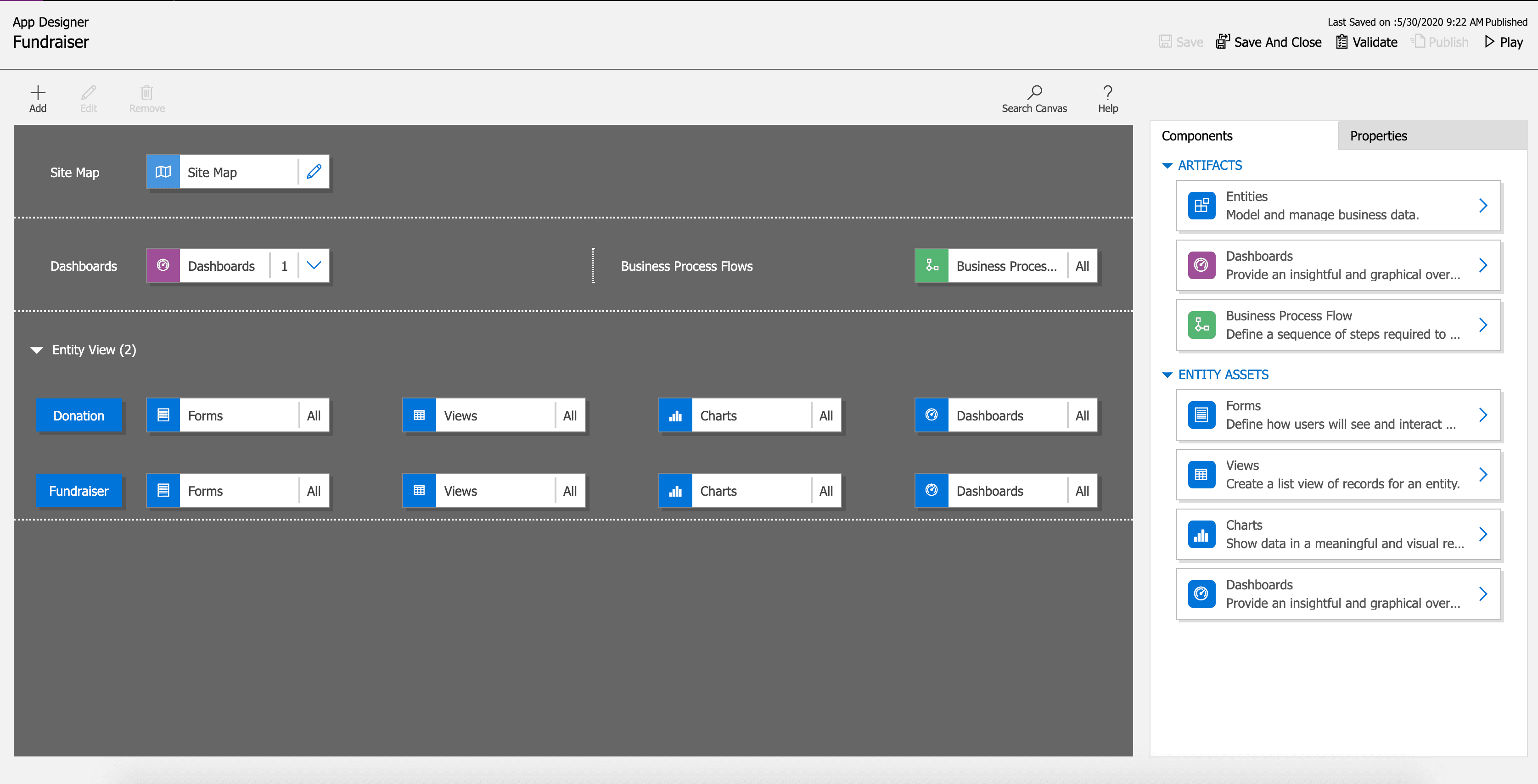Screen dimensions: 1538x784
Task: Collapse the Entity View section
Action: pos(37,350)
